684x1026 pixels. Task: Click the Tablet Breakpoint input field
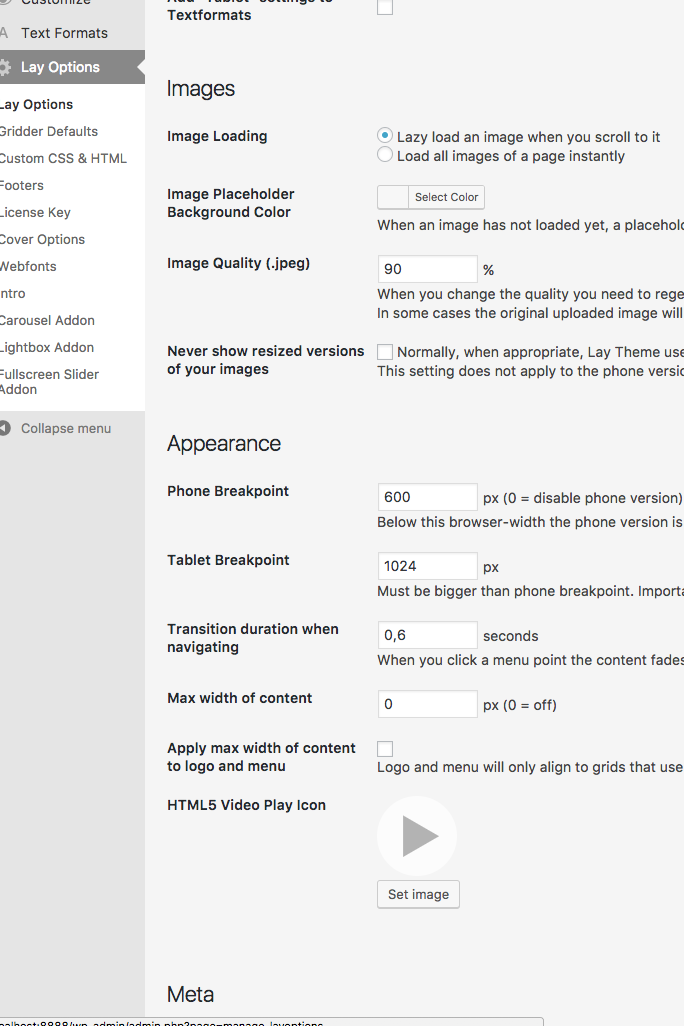pos(427,566)
